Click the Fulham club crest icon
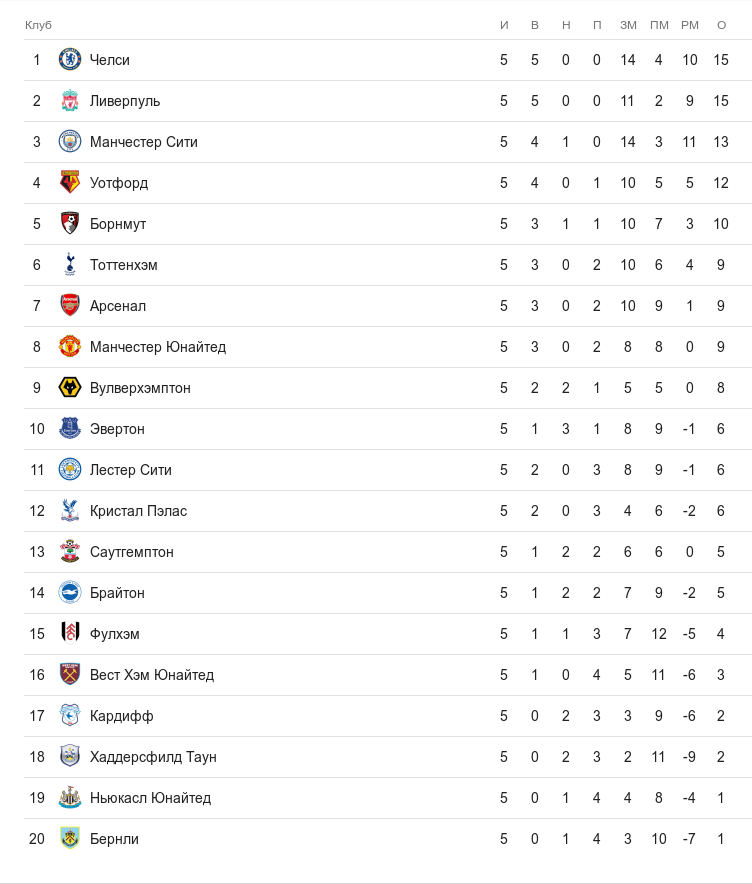Screen dimensions: 752x884 (x=70, y=634)
